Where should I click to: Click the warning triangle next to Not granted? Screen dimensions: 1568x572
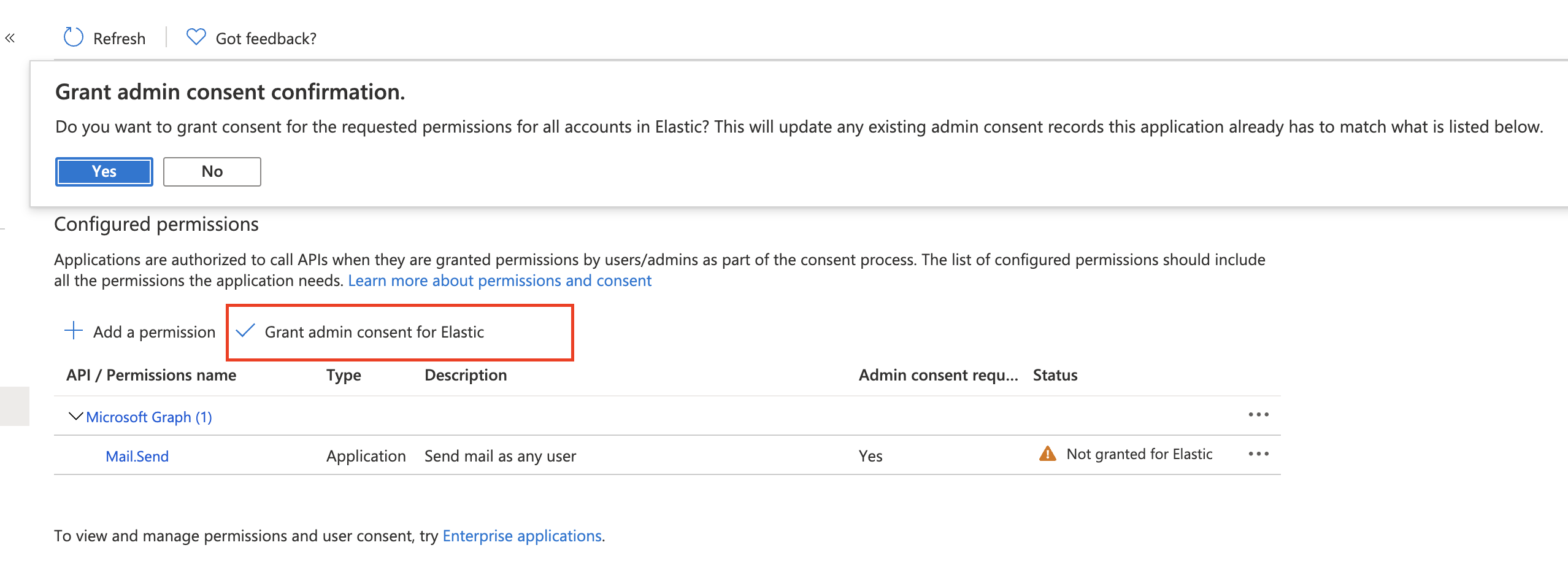(x=1047, y=454)
